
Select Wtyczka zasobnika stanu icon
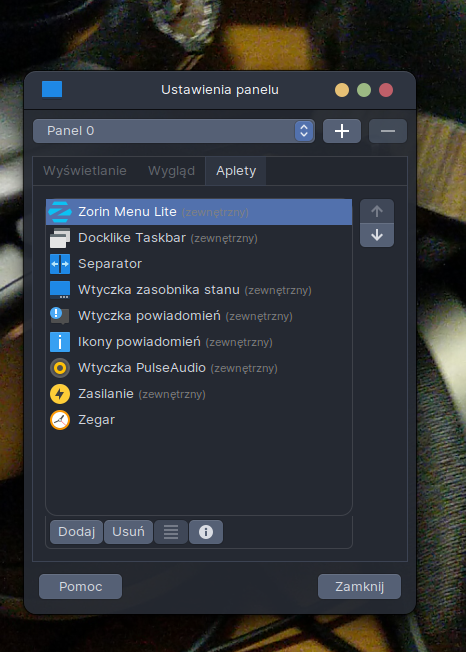60,290
